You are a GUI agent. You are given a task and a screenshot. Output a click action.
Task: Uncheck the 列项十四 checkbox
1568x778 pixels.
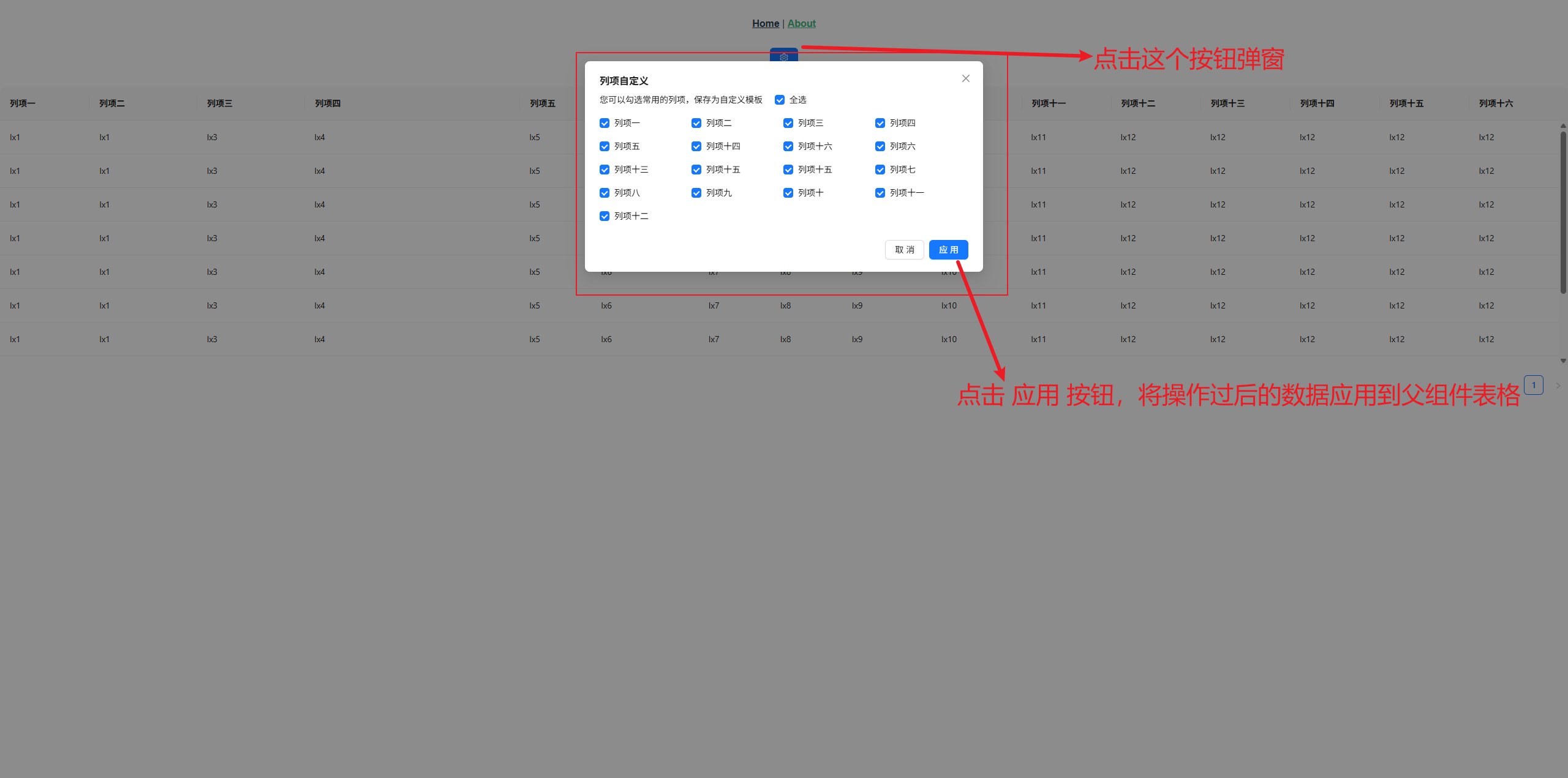click(x=696, y=146)
